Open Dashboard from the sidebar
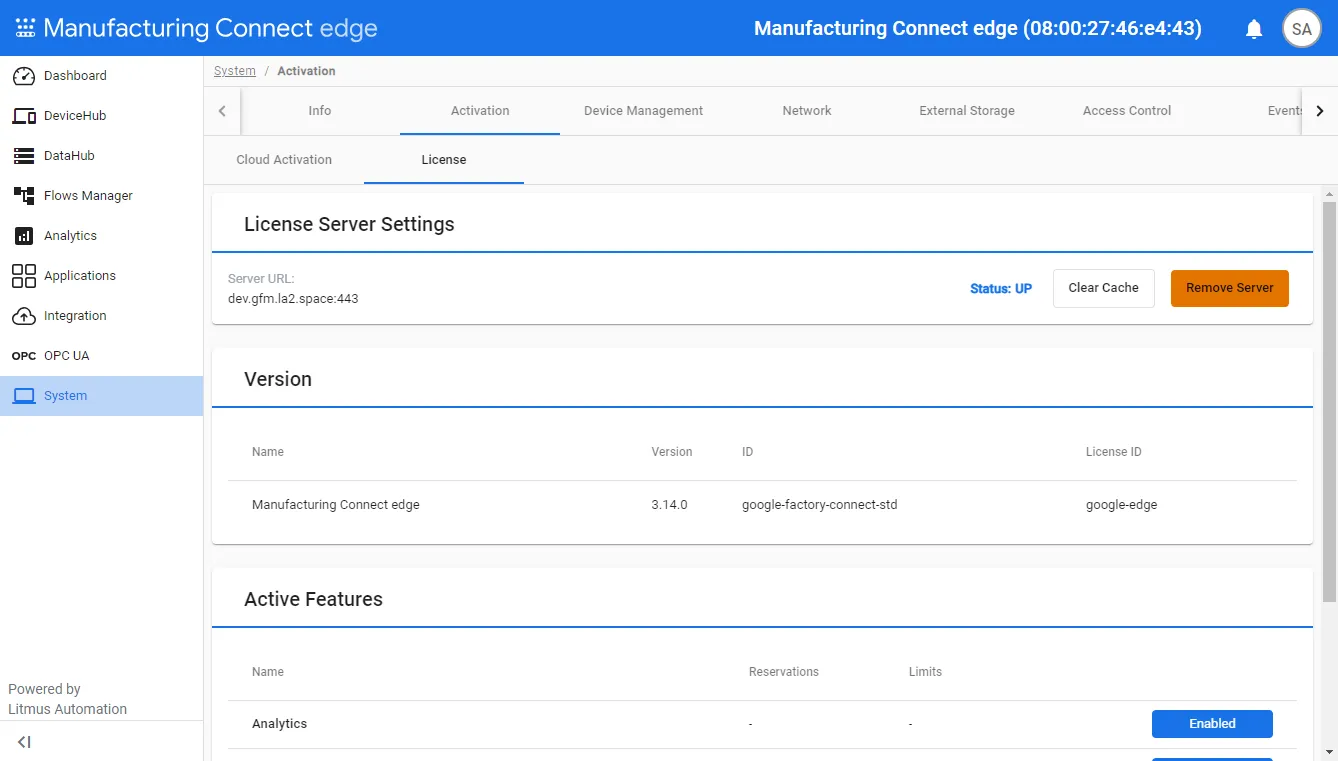The width and height of the screenshot is (1338, 761). [102, 76]
